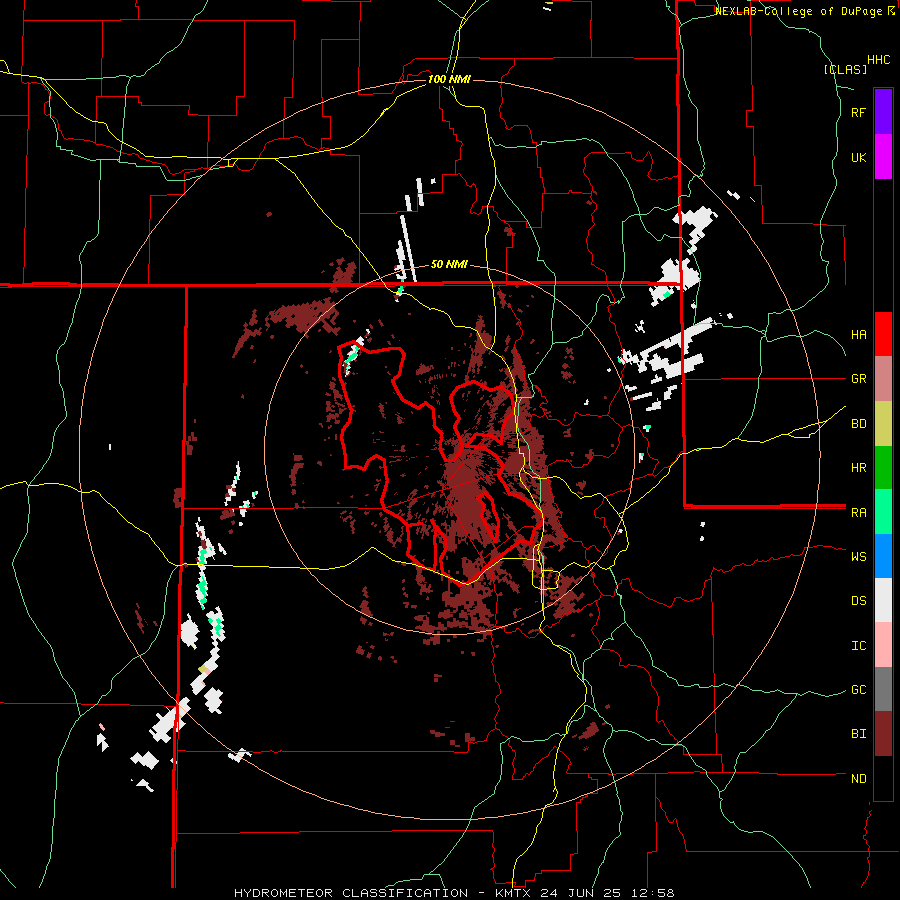Image resolution: width=900 pixels, height=900 pixels.
Task: Click the red HA legend swatch
Action: 883,334
